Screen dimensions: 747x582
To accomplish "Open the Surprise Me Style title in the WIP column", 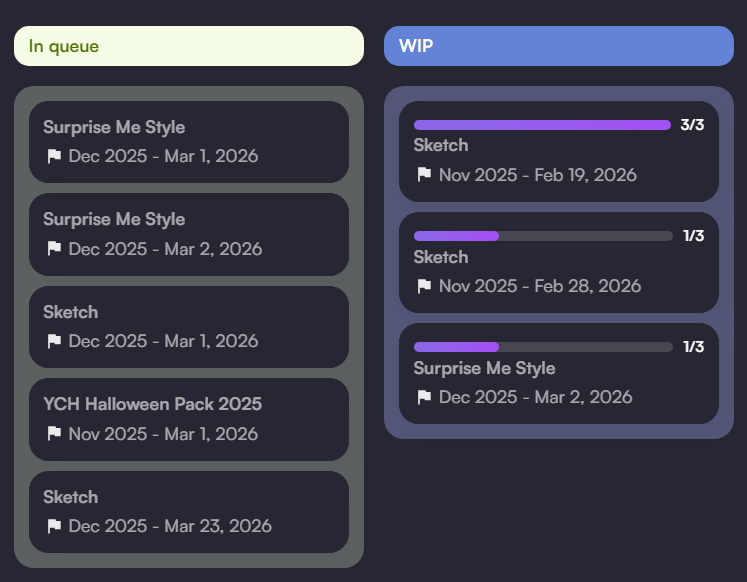I will (x=484, y=368).
